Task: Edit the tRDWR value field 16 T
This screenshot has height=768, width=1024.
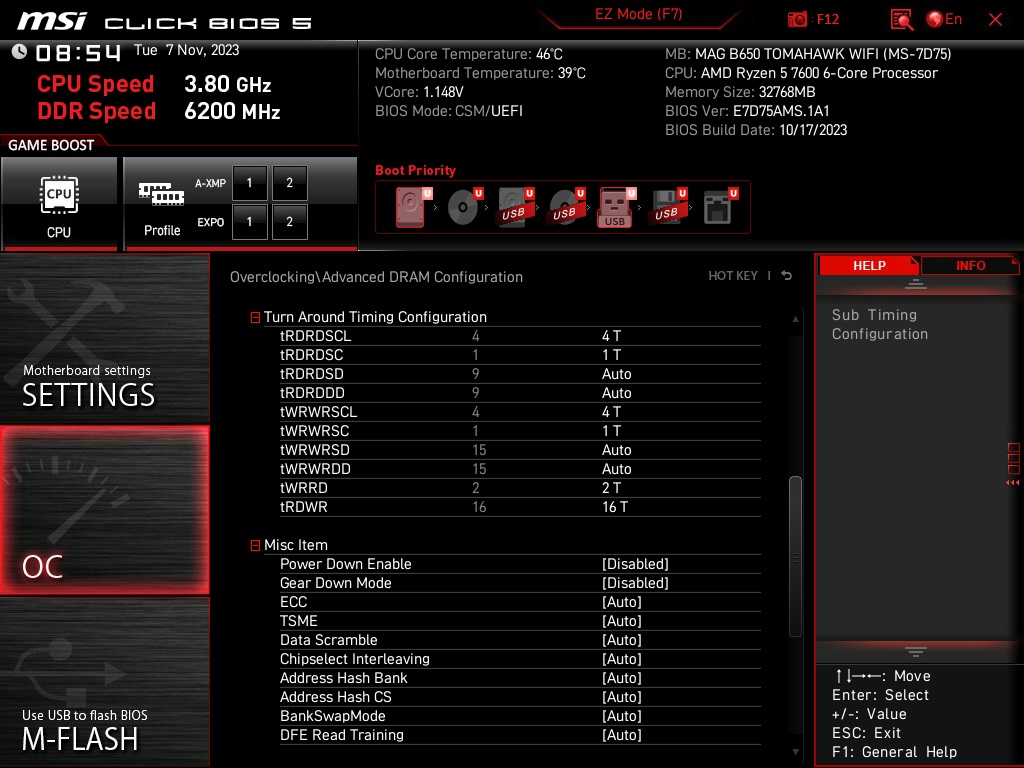Action: [615, 507]
